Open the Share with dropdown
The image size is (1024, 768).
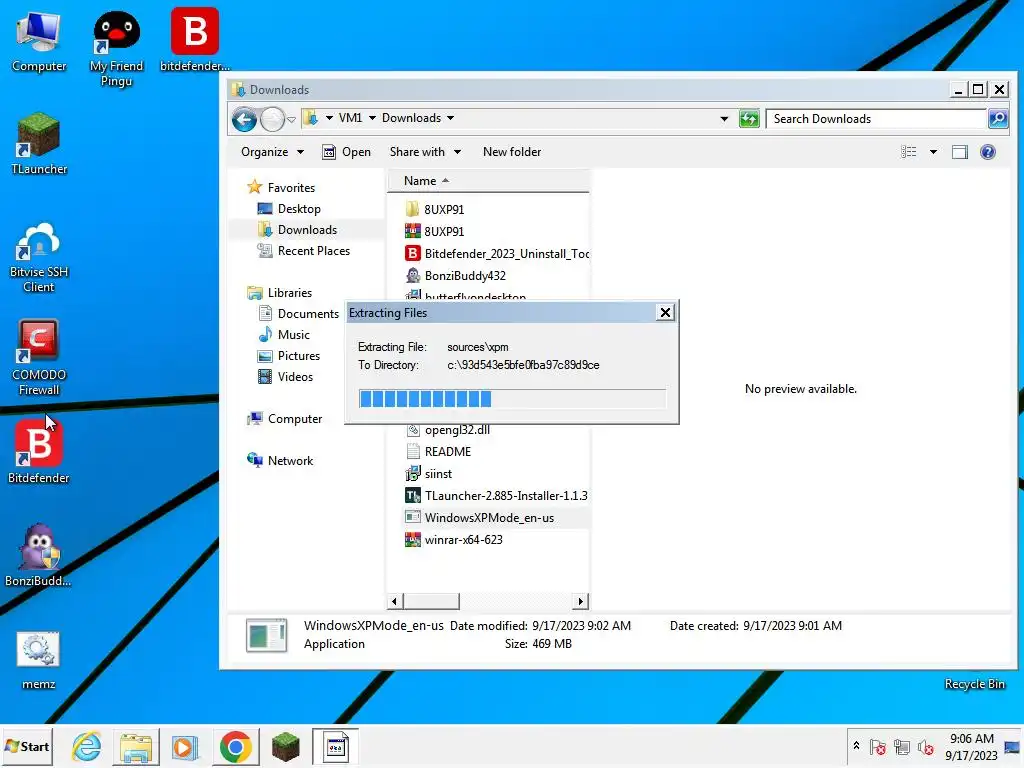[425, 152]
